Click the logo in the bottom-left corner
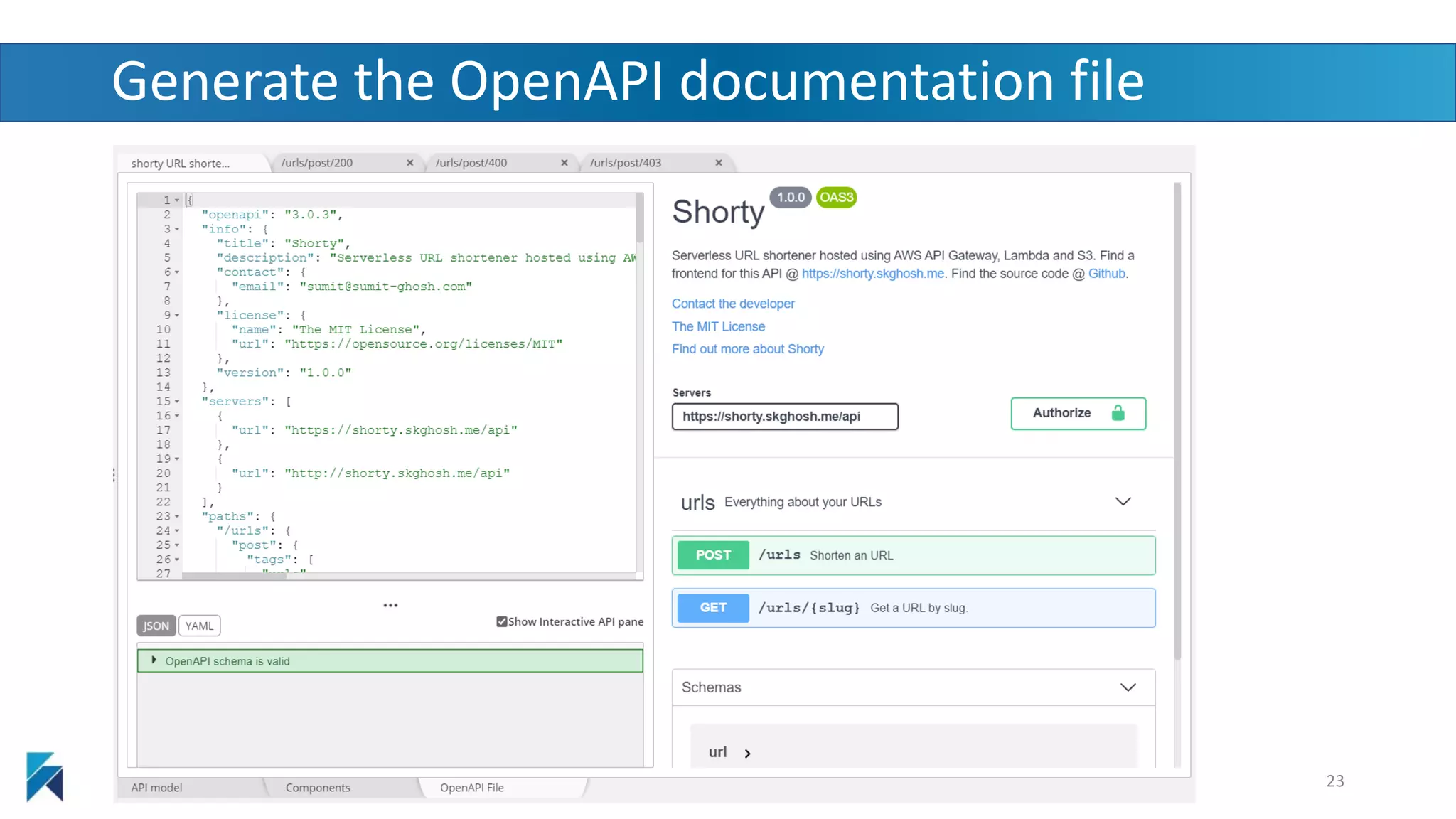The image size is (1456, 819). pos(45,776)
